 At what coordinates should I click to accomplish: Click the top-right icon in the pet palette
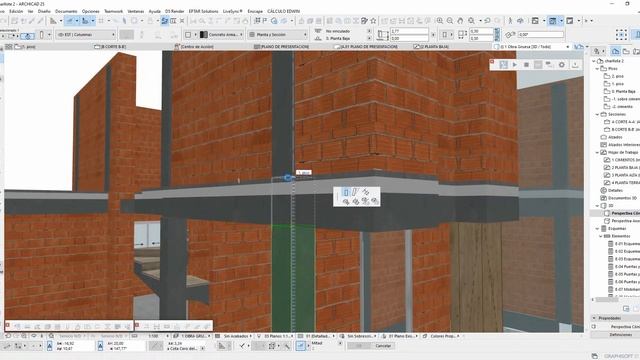click(365, 192)
